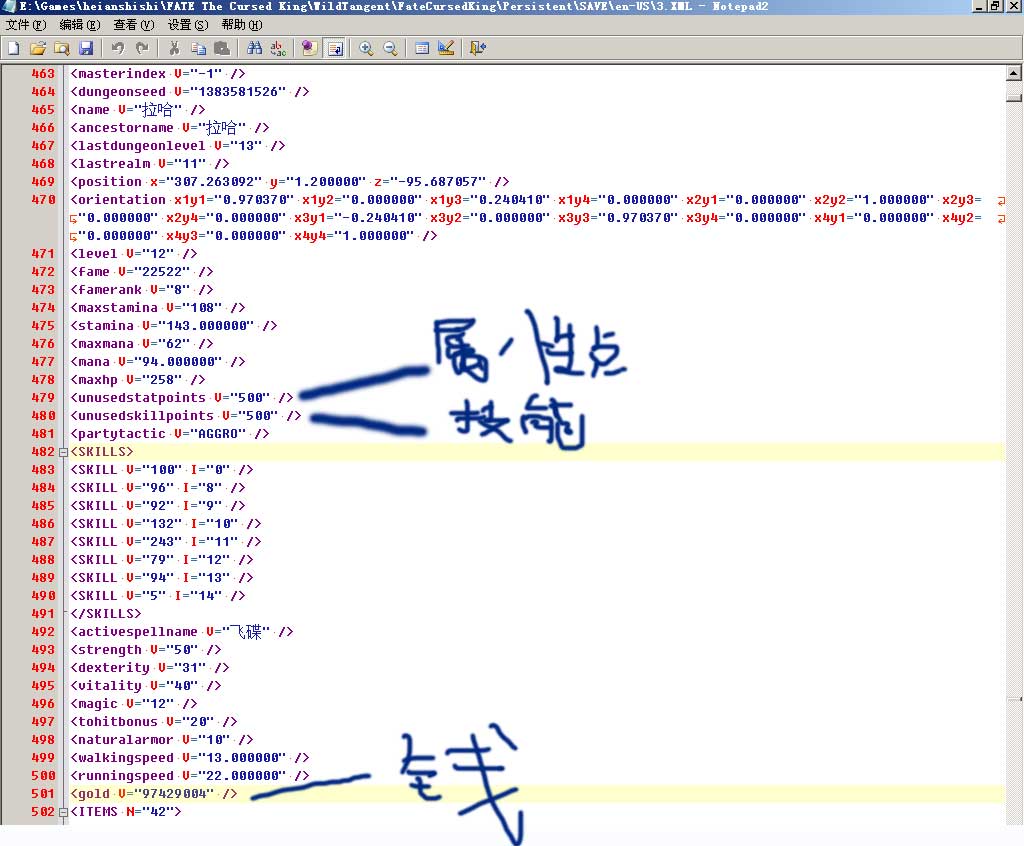Click the lastdungeonlevel V="13" line
Screen dimensions: 1024x846
point(178,146)
